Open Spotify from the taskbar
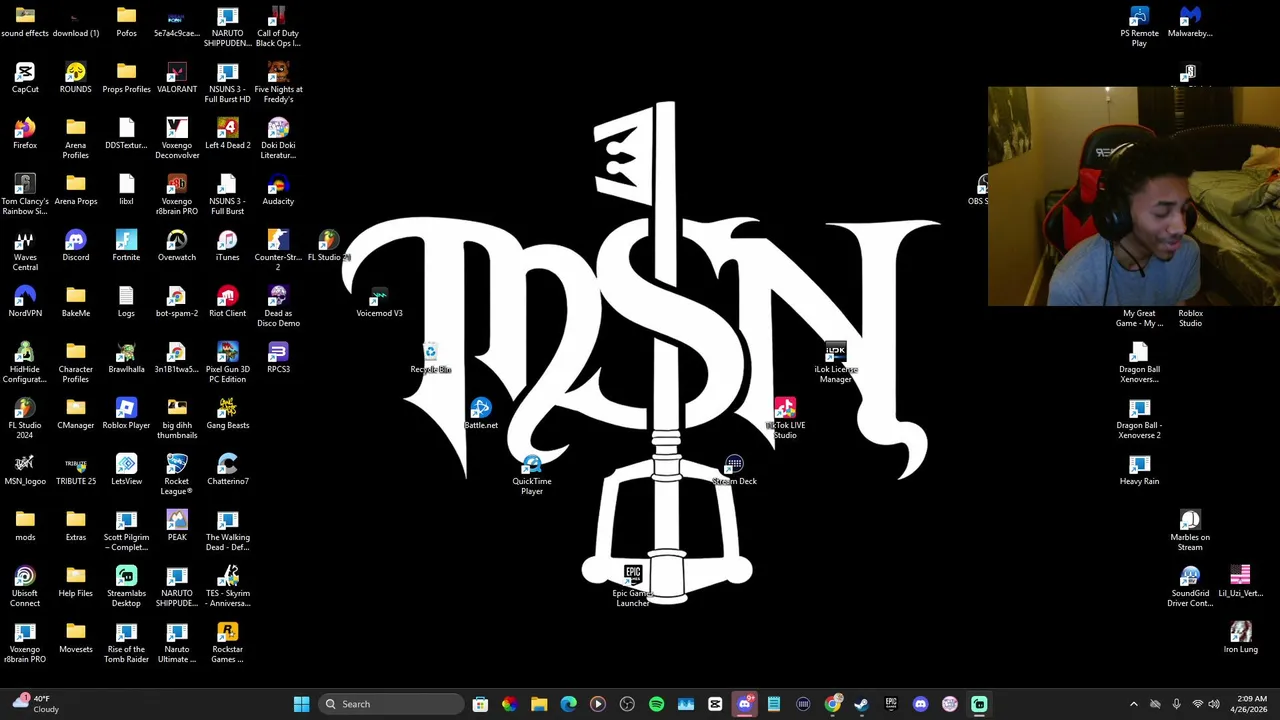 click(657, 704)
